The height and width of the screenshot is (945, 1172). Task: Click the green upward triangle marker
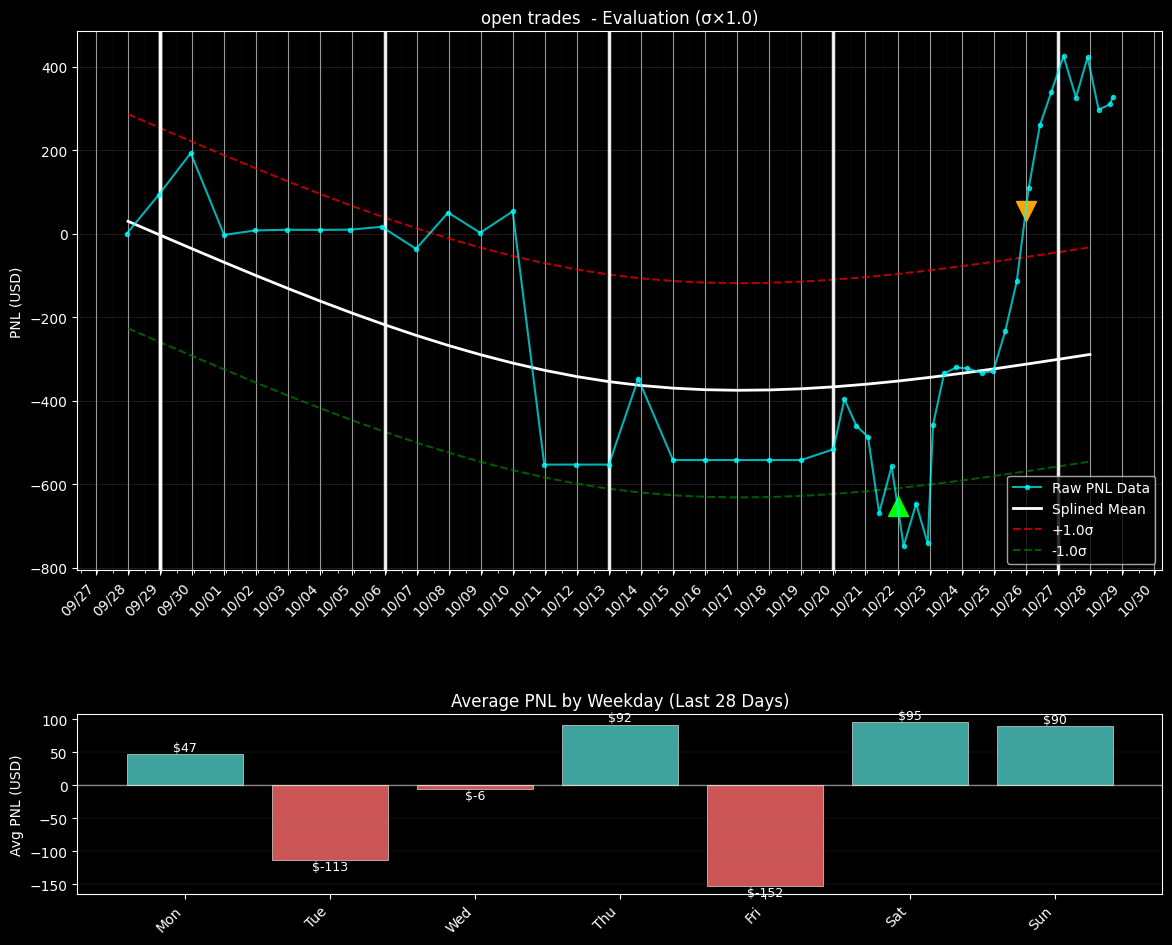(898, 507)
